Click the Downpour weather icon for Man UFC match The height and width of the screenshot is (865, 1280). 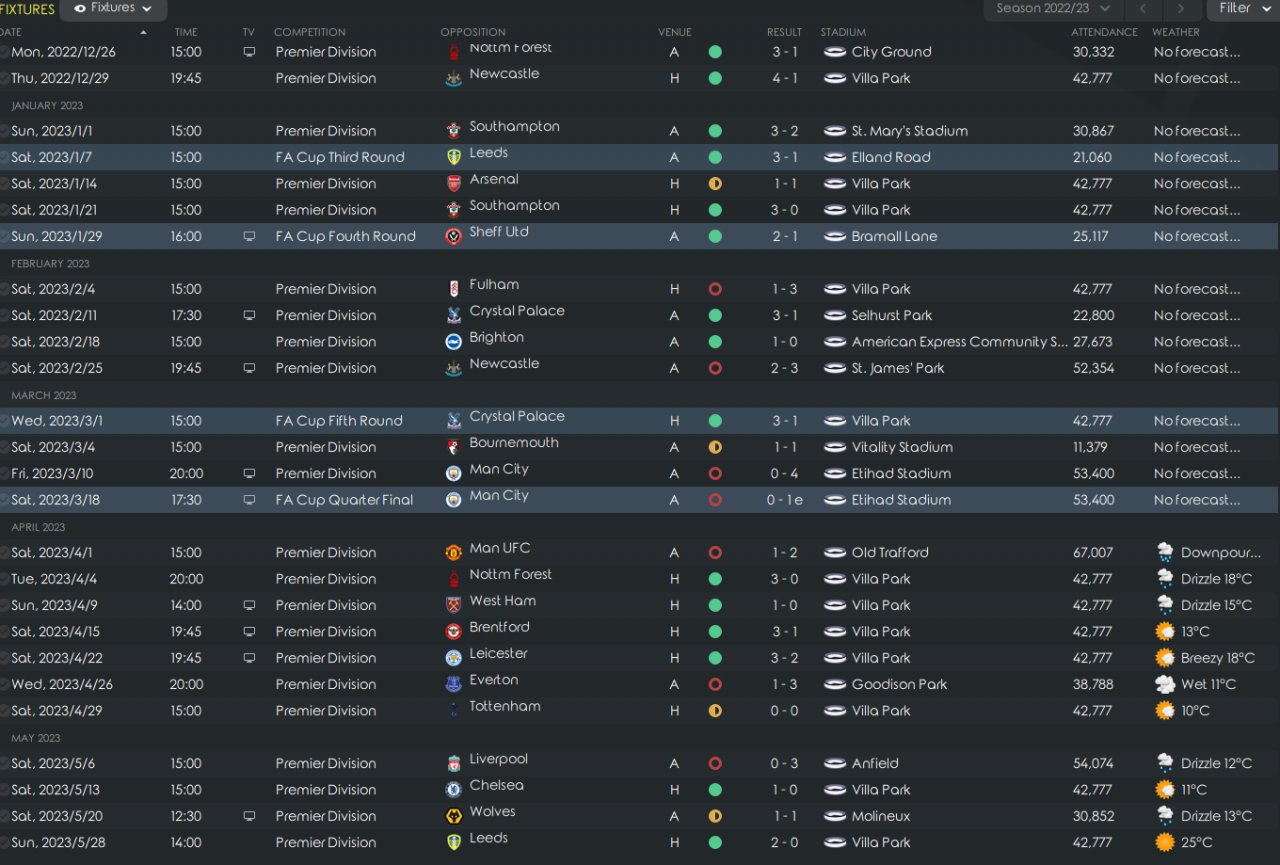pos(1165,552)
